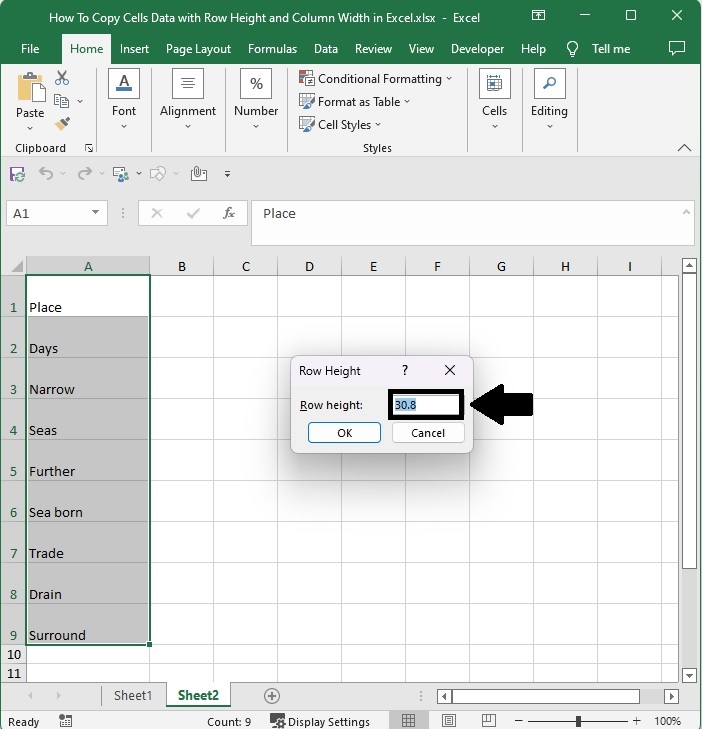Open the Number format group
This screenshot has height=729, width=702.
click(256, 99)
